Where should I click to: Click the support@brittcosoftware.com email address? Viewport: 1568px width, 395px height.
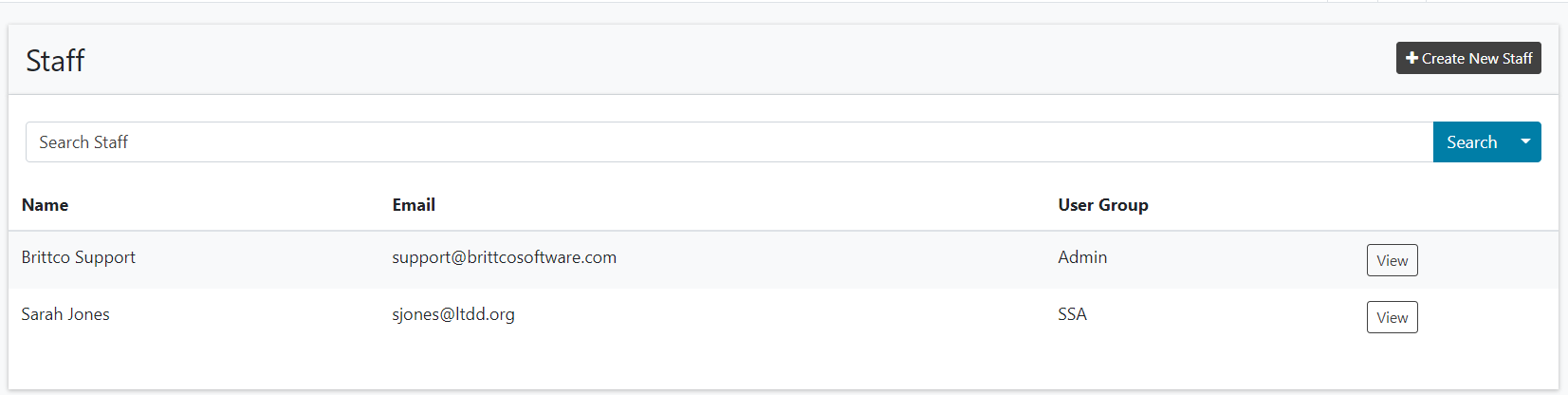[504, 257]
